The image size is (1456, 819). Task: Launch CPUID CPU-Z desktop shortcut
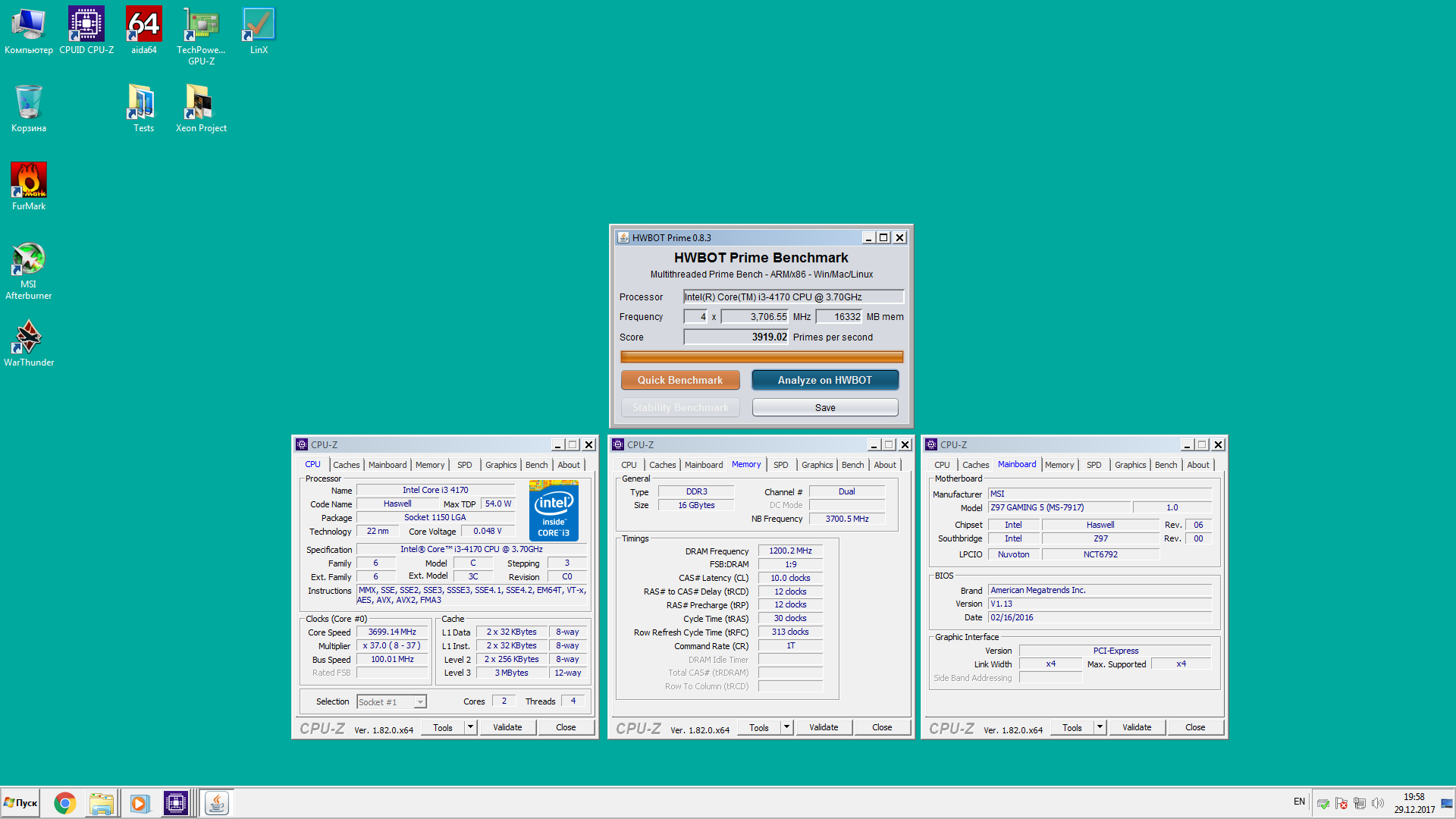click(x=86, y=30)
